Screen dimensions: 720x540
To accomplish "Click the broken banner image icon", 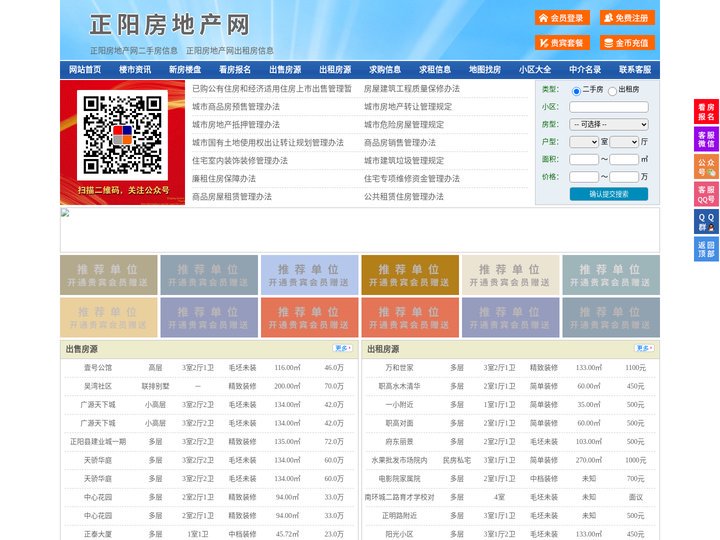I will (x=65, y=213).
